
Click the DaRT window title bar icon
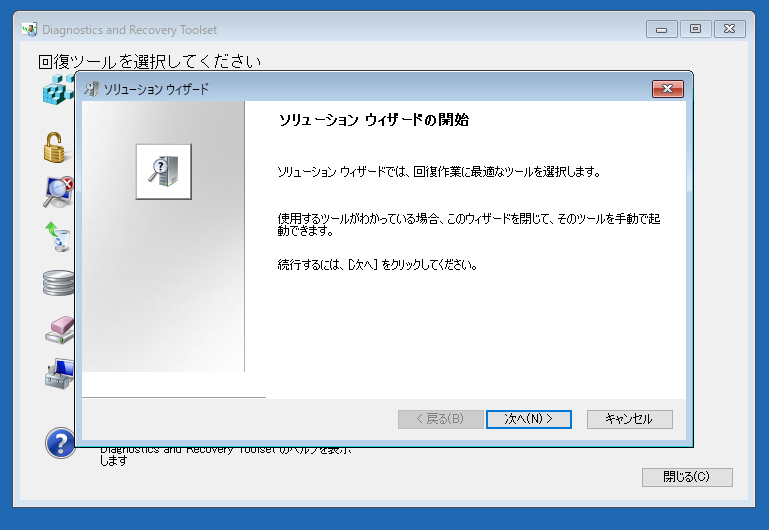[x=29, y=29]
